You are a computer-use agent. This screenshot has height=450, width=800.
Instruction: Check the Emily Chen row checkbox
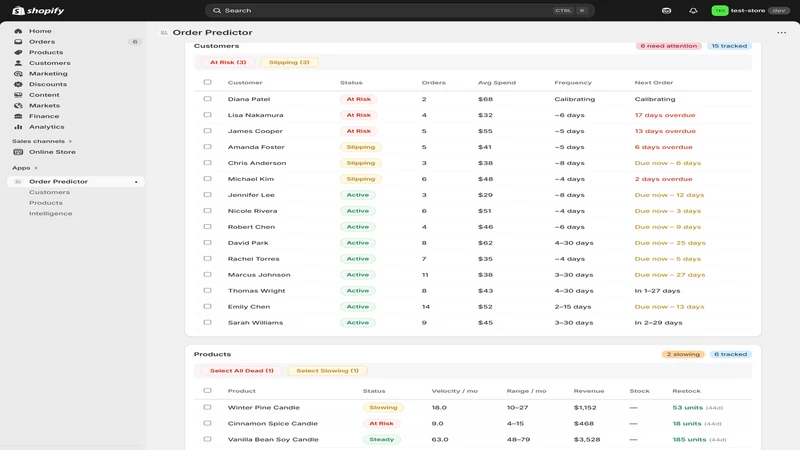[x=207, y=307]
